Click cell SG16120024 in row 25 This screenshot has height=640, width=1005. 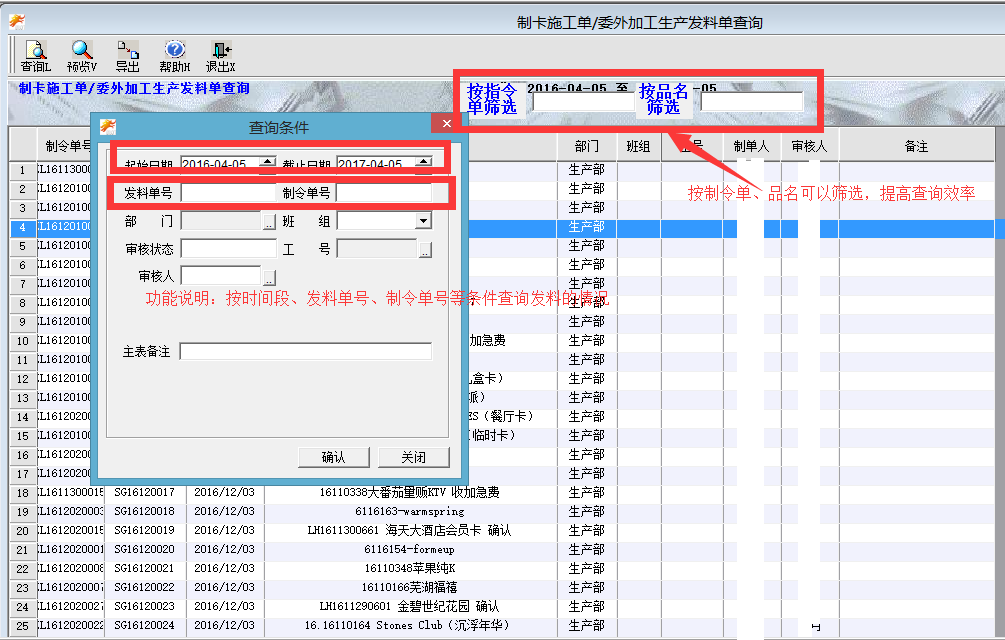click(145, 625)
